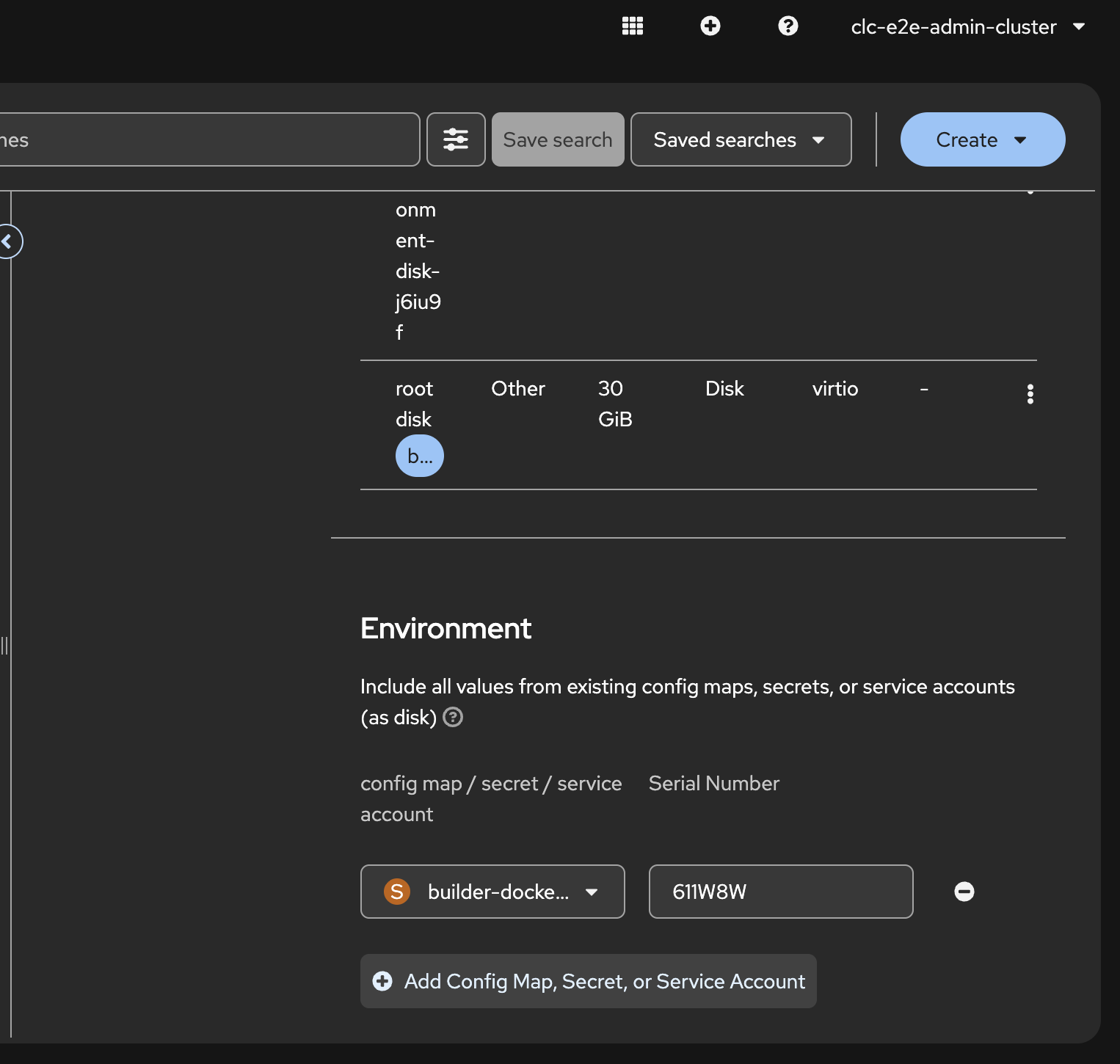Viewport: 1120px width, 1064px height.
Task: Click the Serial Number input field
Action: [780, 892]
